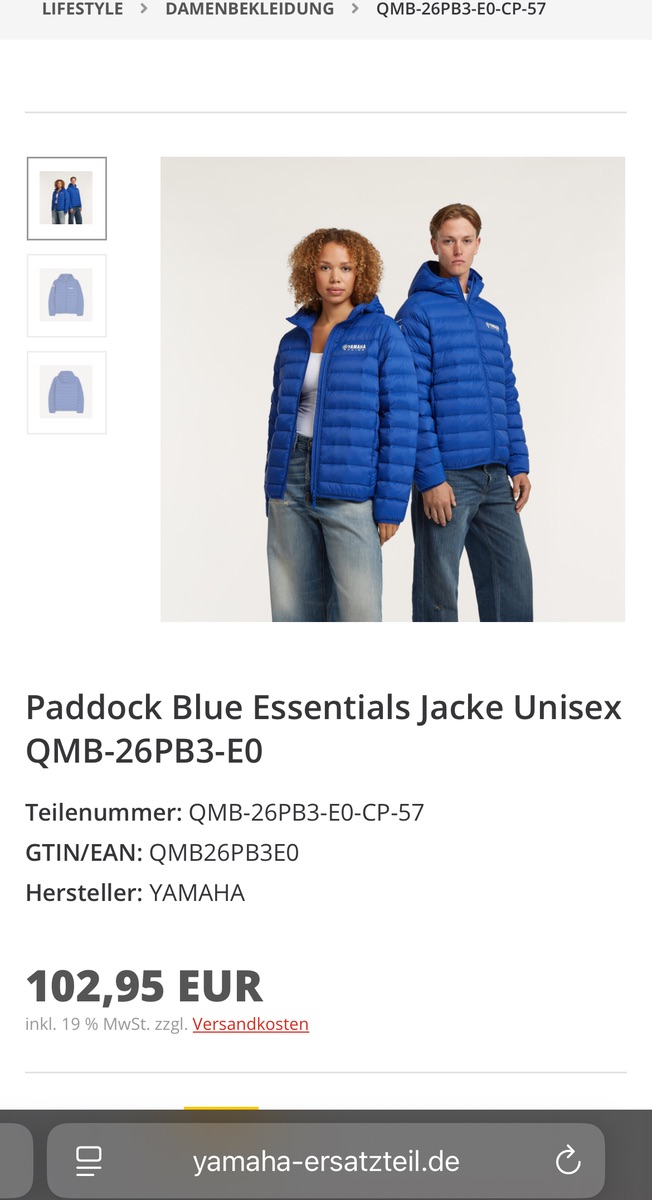Enlarge the main product photo
652x1200 pixels.
point(393,389)
